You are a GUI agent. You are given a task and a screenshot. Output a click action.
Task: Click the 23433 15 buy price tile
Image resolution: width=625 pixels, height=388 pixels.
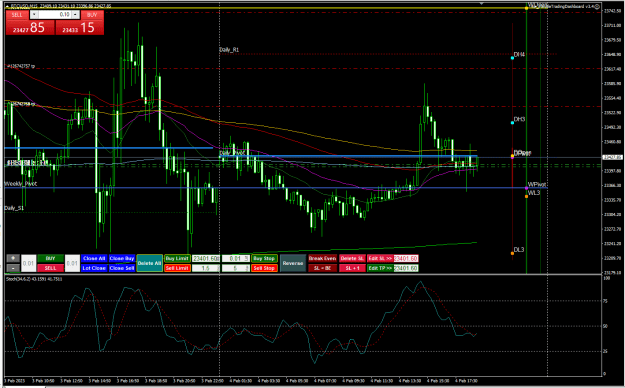pyautogui.click(x=80, y=28)
